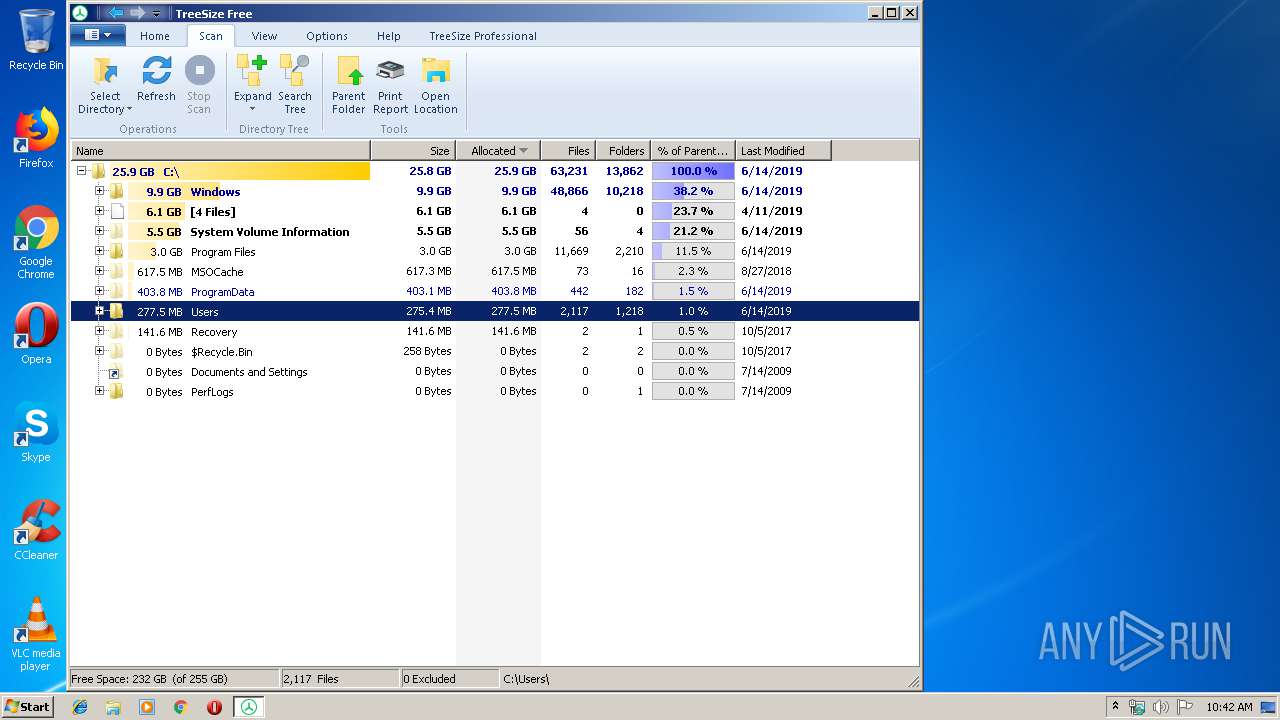Click the 38.2 % bar for Windows
Screen dimensions: 1280x720
click(x=693, y=191)
